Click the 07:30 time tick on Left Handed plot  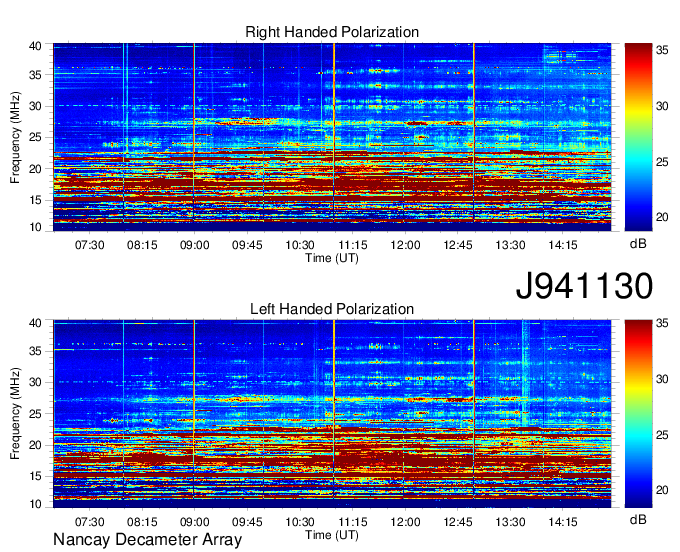pos(89,522)
